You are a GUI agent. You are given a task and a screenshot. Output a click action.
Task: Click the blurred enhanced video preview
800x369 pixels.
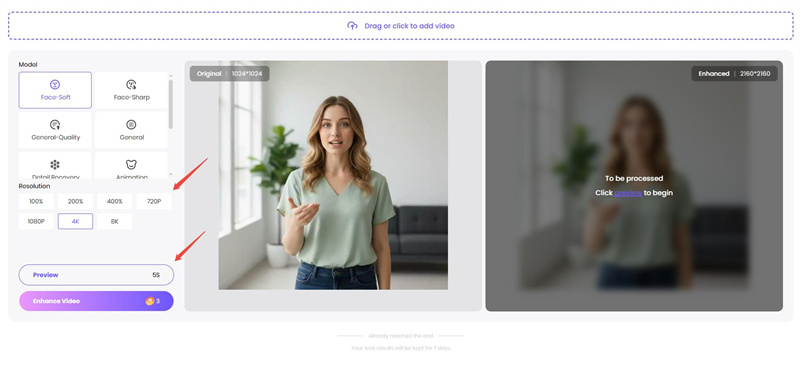pos(634,186)
